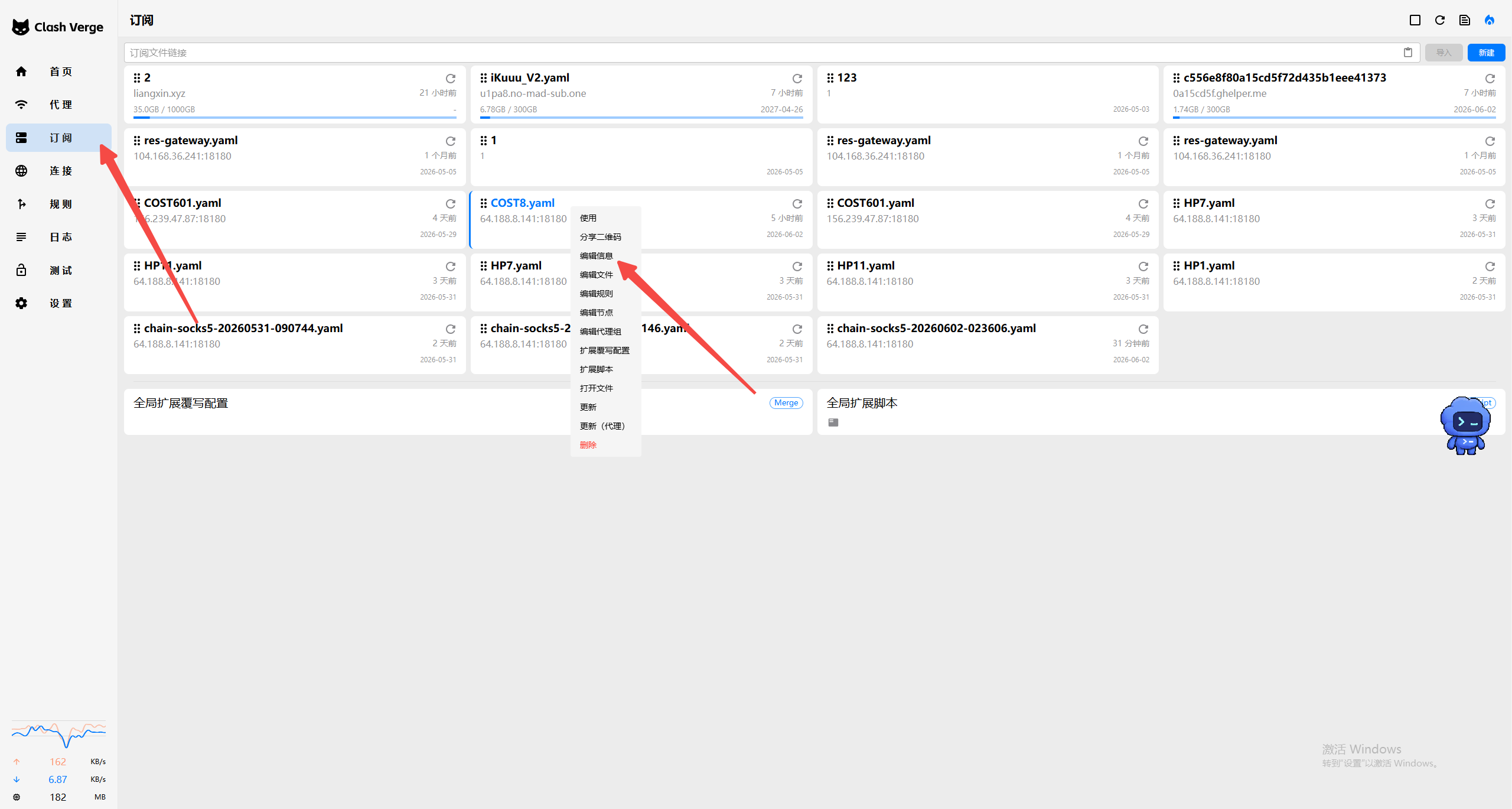
Task: Open the 全局扩展覆写配置 card
Action: [468, 412]
